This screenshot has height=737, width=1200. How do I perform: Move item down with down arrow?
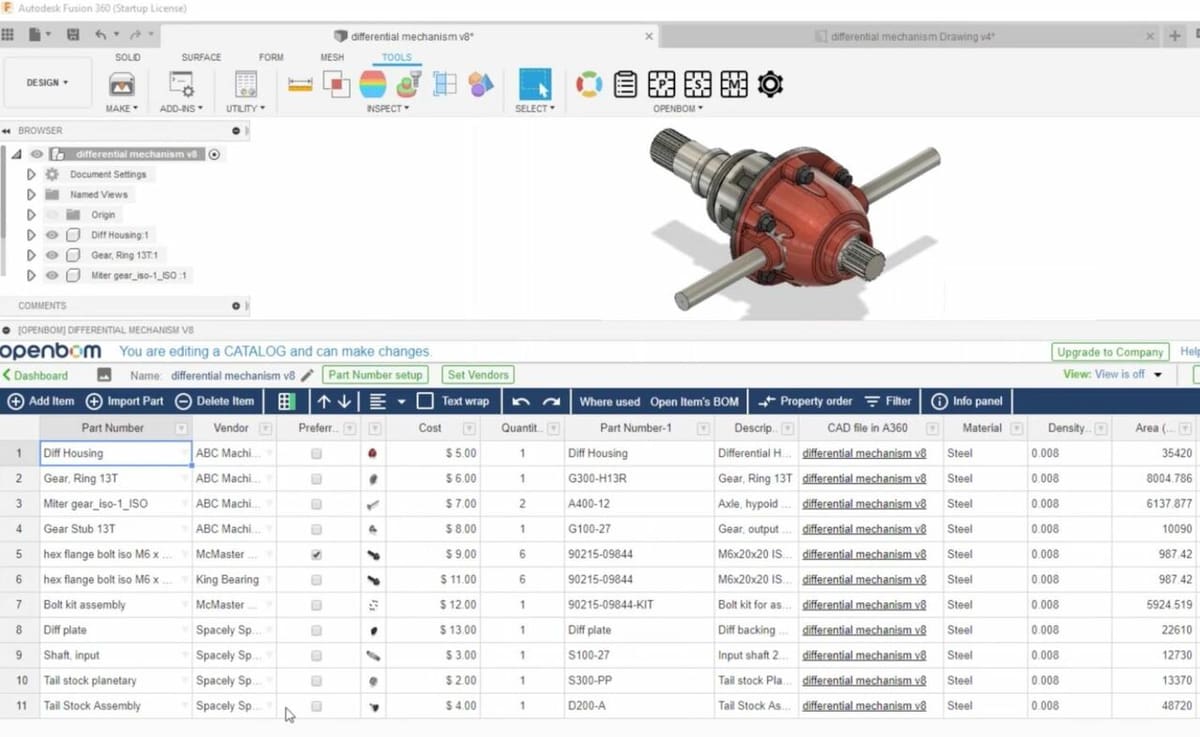[345, 402]
